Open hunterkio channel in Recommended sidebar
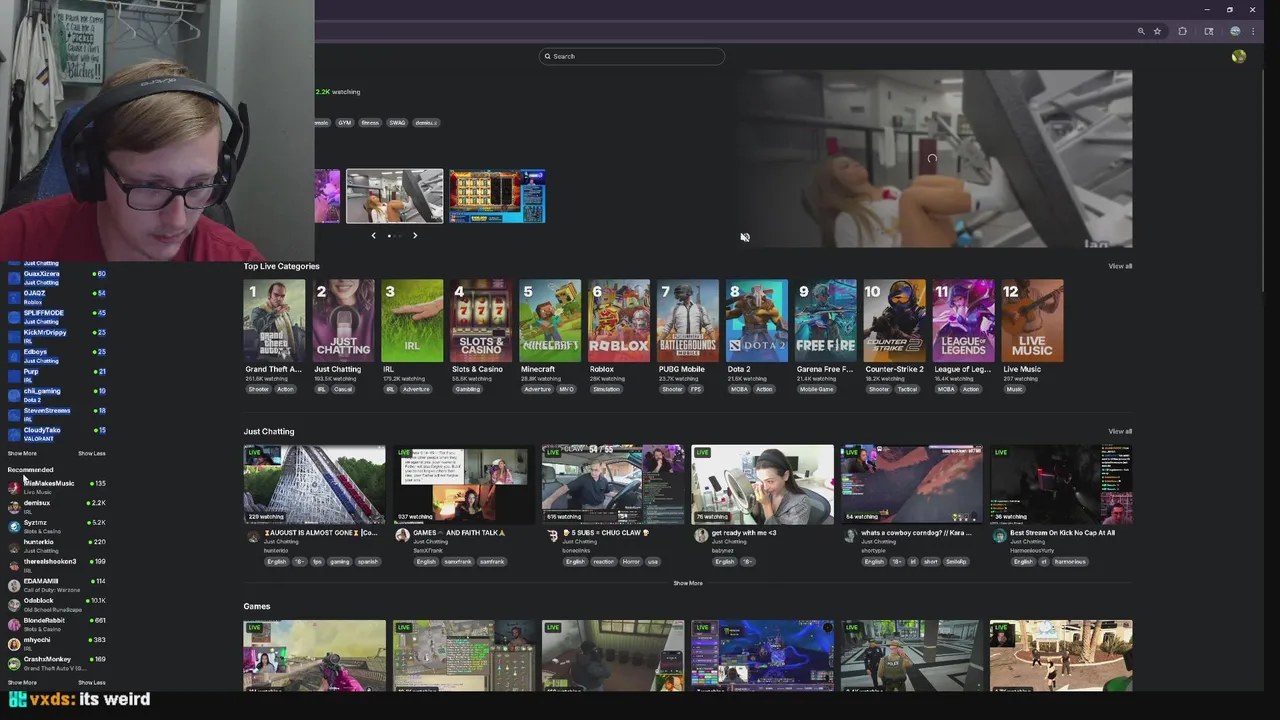This screenshot has height=720, width=1280. (57, 545)
